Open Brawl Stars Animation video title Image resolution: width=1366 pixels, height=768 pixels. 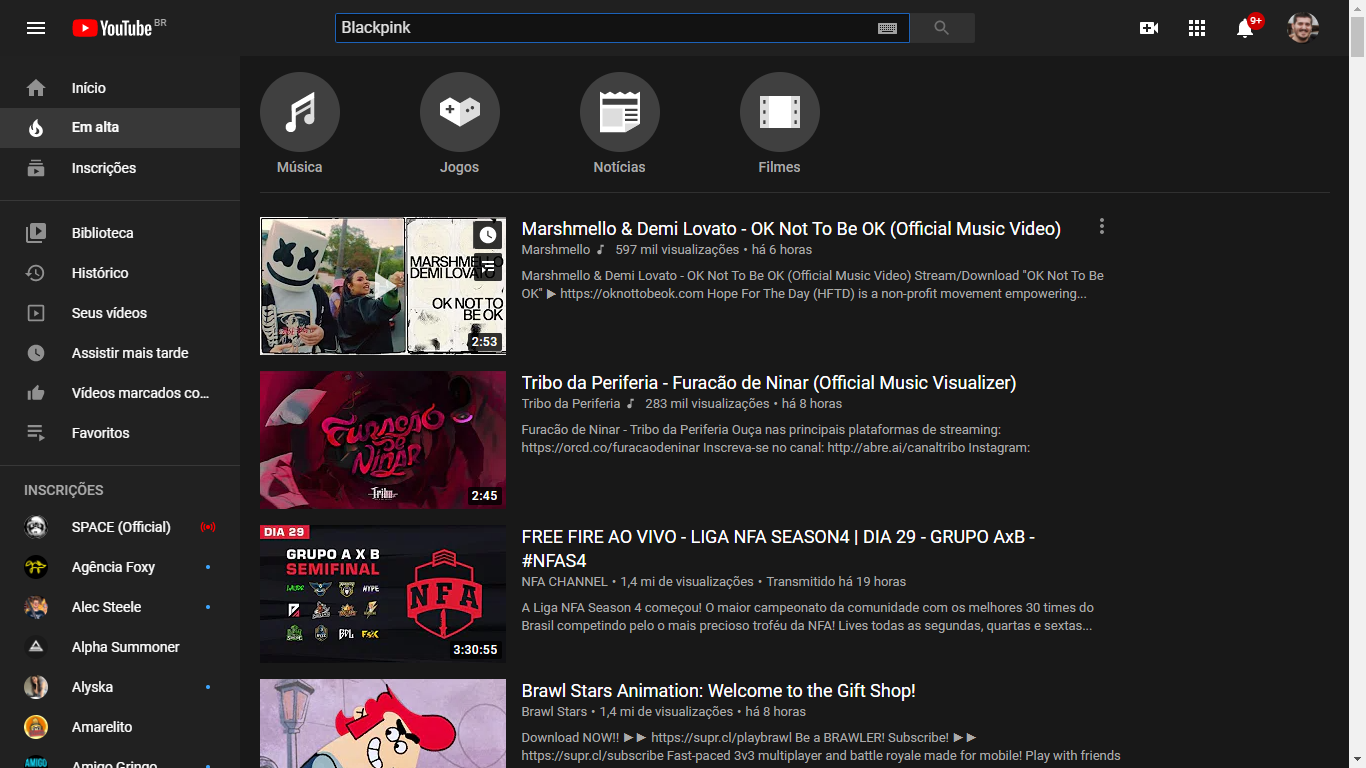coord(719,691)
